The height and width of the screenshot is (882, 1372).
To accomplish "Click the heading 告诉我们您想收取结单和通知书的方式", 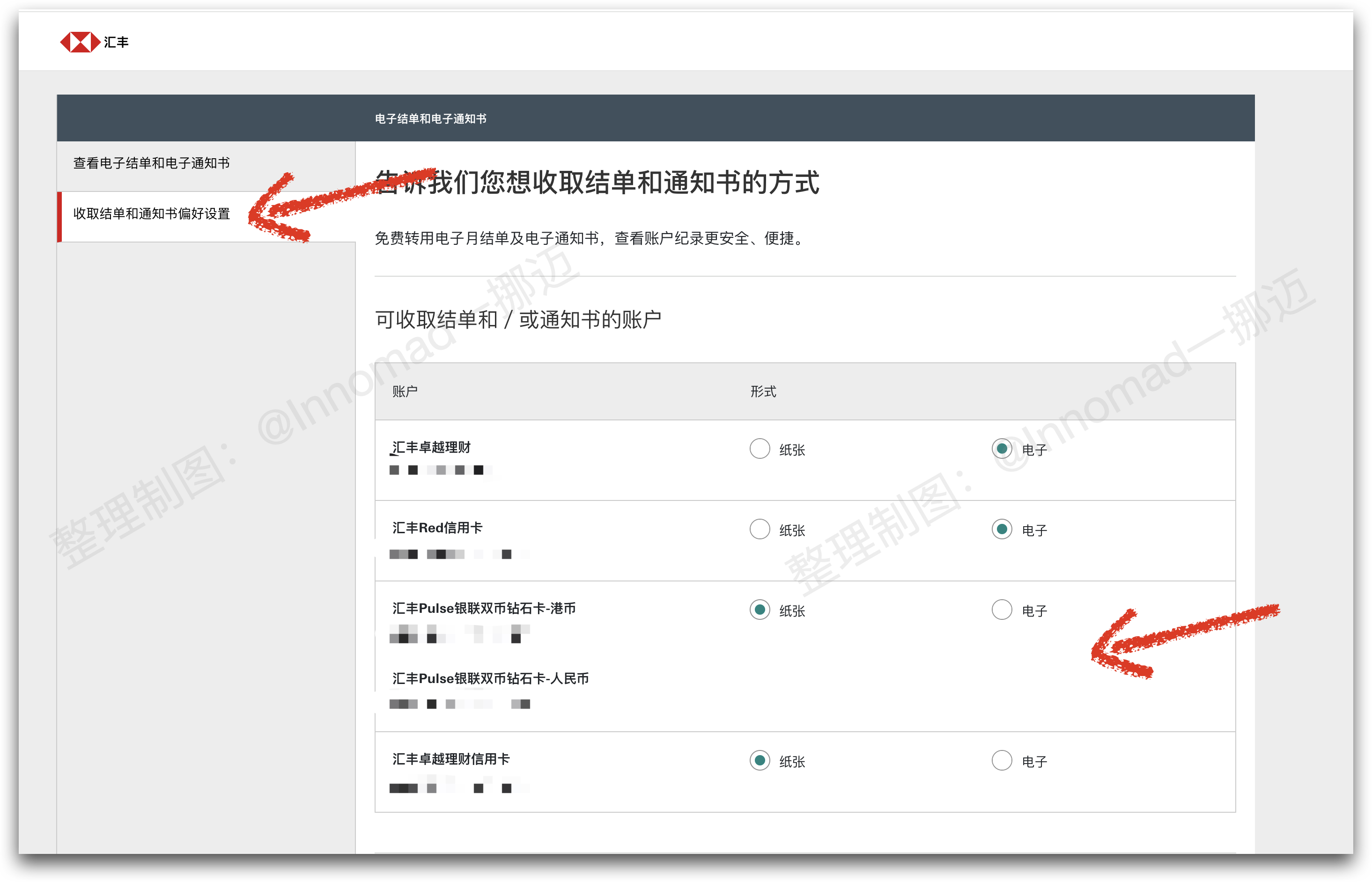I will coord(597,183).
